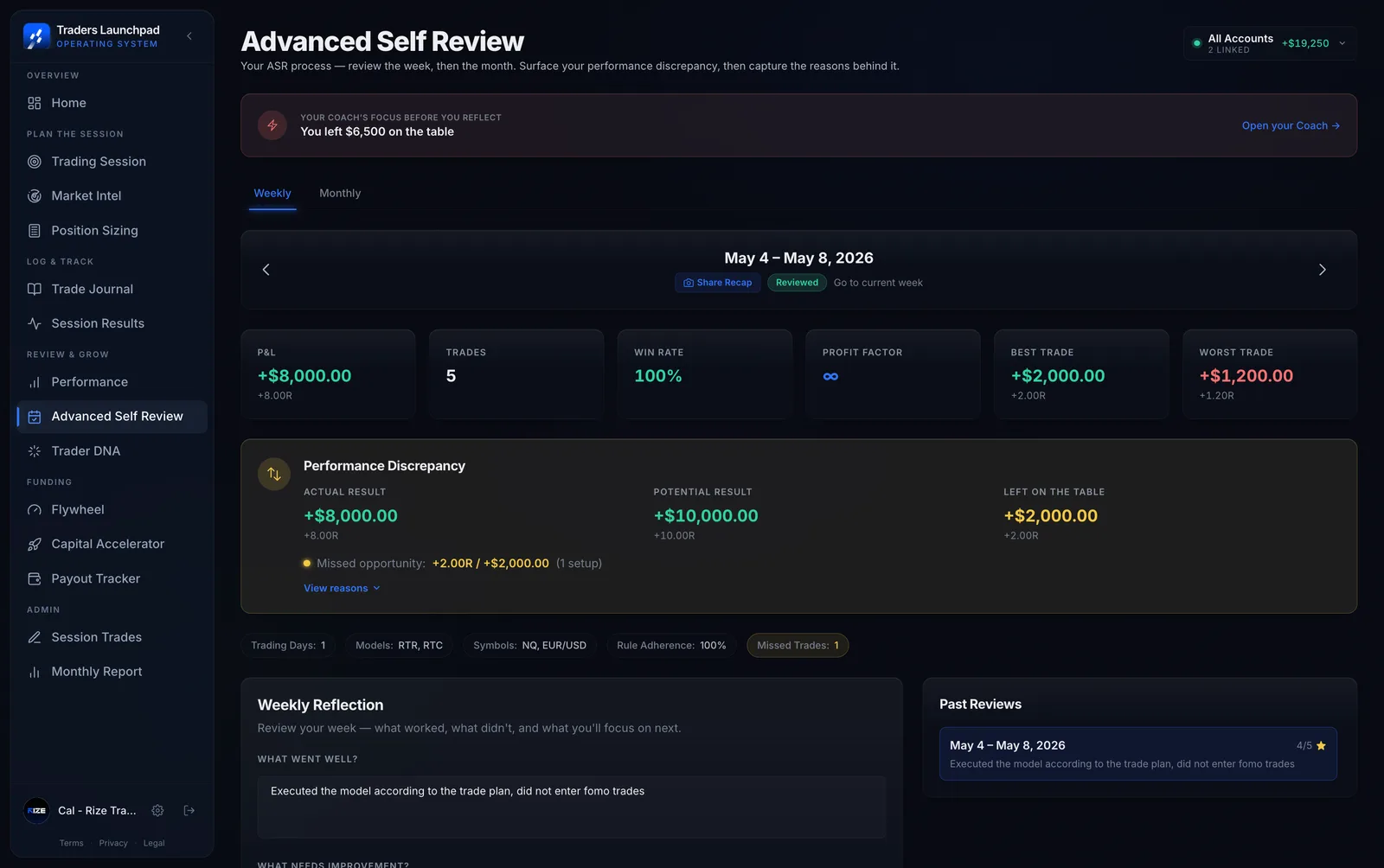Click the Best Trade +$2,000.00 value
This screenshot has height=868, width=1384.
[x=1058, y=376]
